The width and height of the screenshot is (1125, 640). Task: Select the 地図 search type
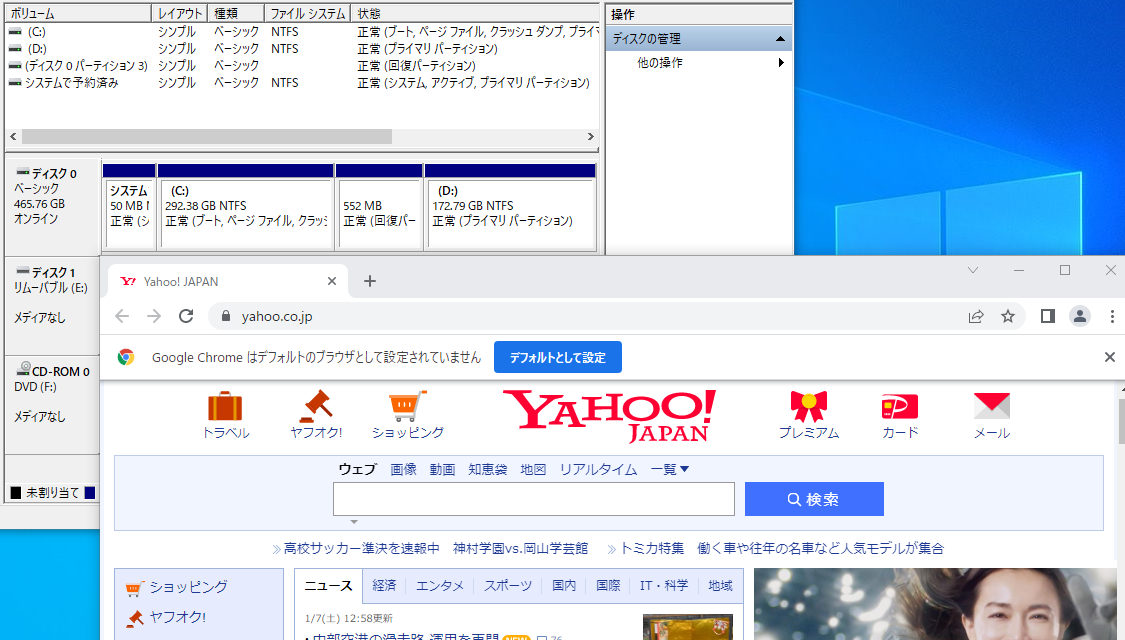tap(533, 469)
